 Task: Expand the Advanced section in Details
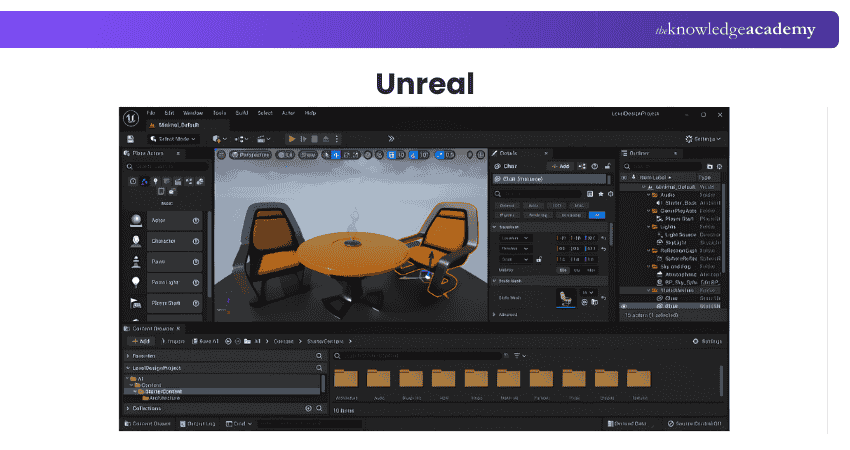pos(494,314)
